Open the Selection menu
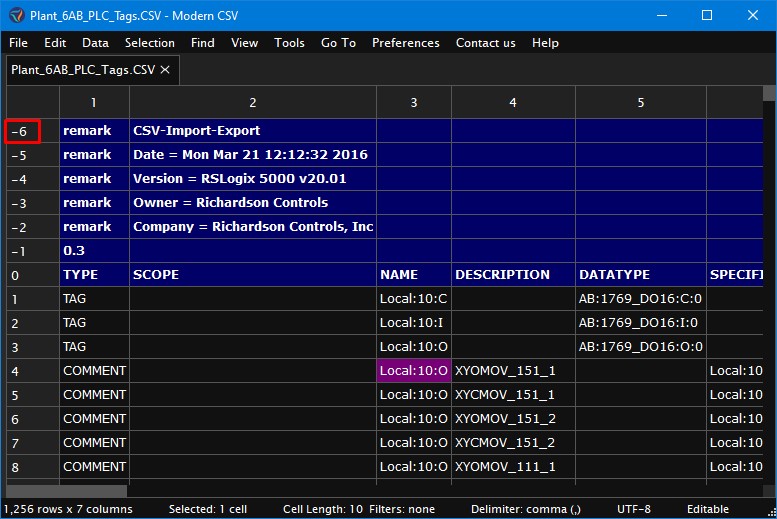Screen dimensions: 777x519 (150, 43)
